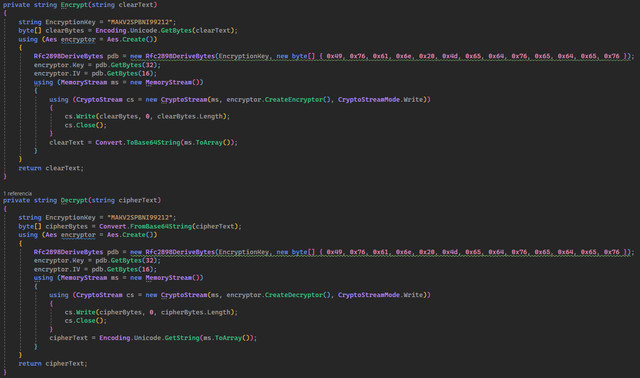Click the FromBase64String call

point(161,226)
